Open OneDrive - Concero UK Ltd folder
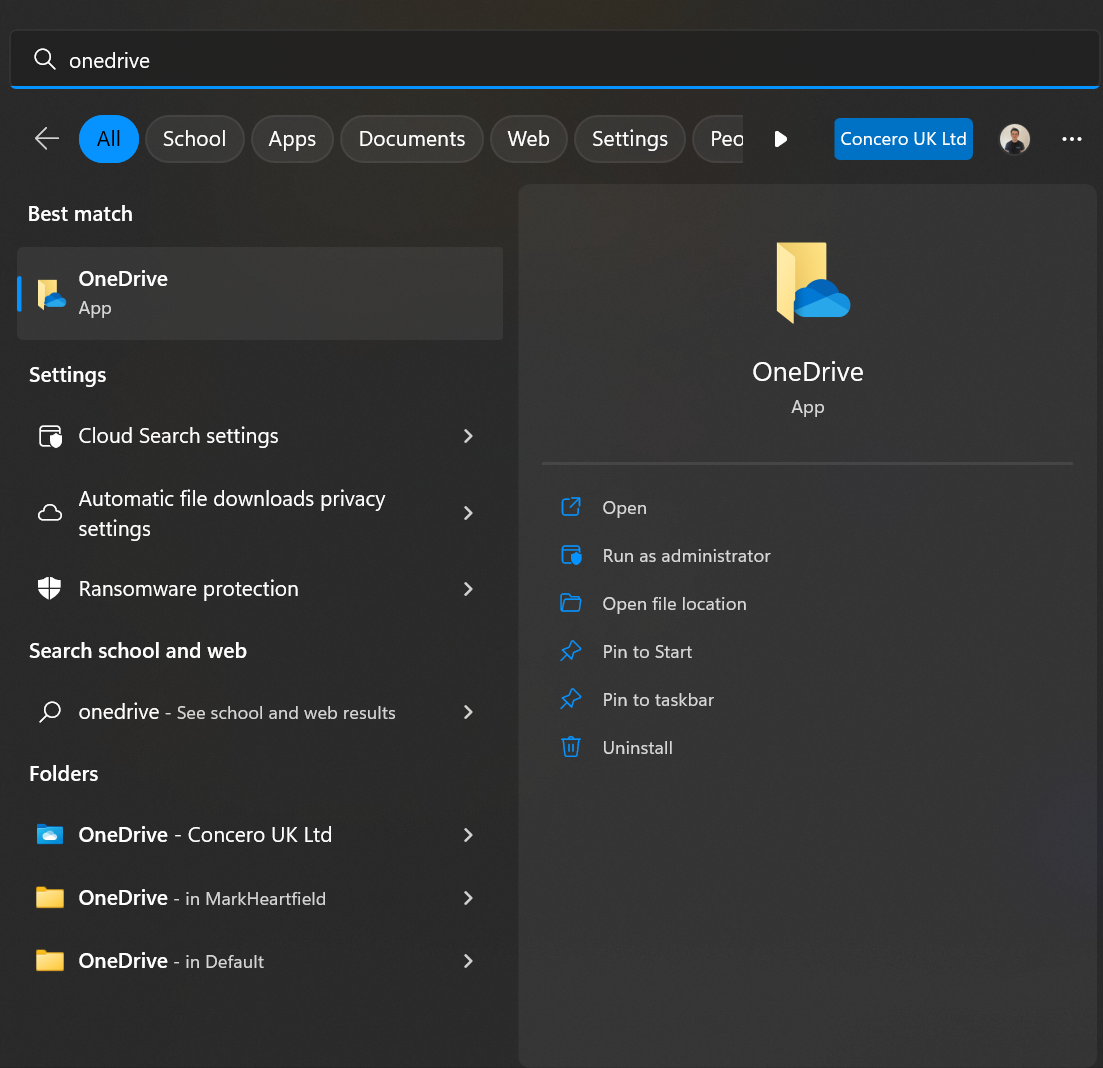The width and height of the screenshot is (1103, 1068). 260,834
